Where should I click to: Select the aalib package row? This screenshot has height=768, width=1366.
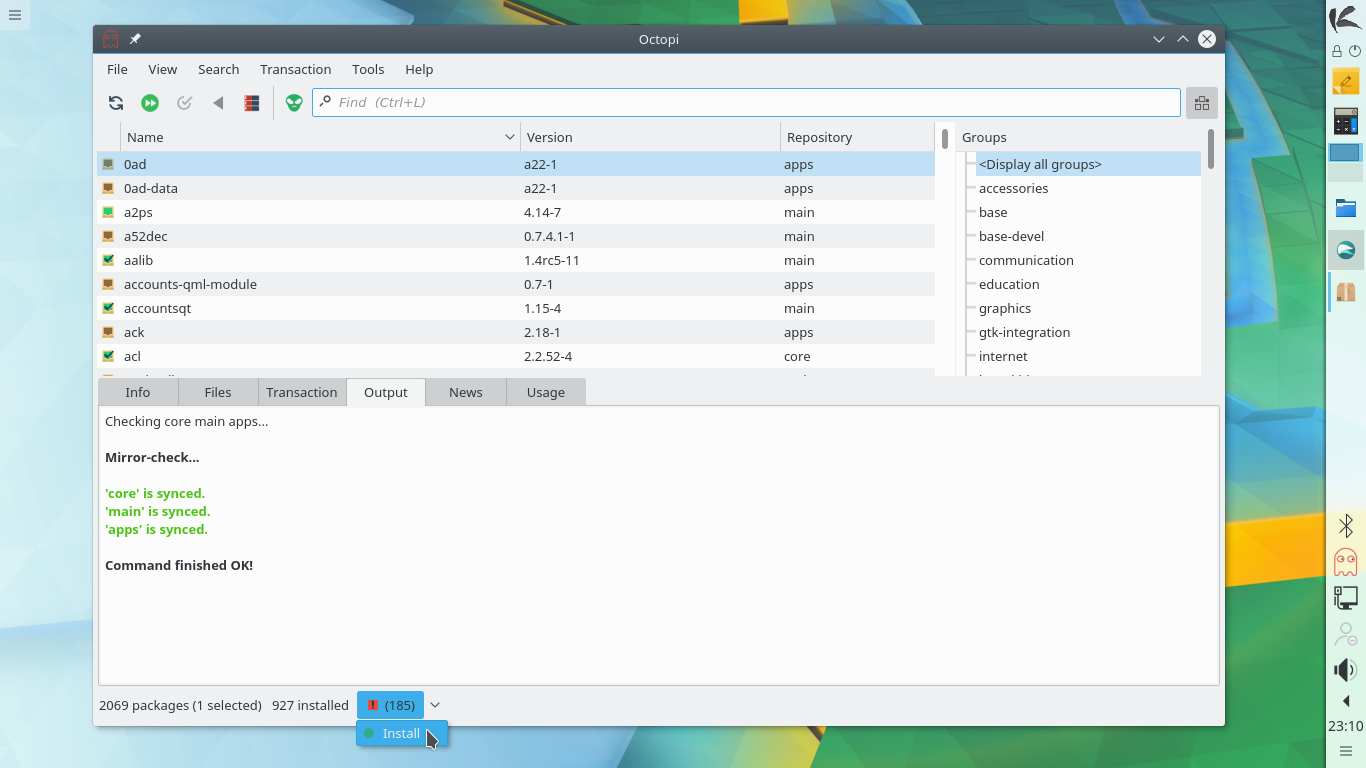516,260
